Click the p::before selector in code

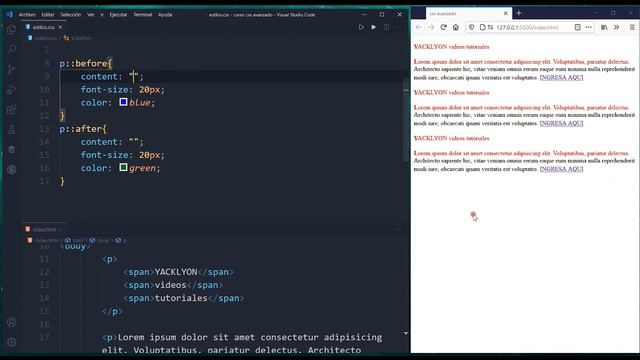[x=85, y=64]
